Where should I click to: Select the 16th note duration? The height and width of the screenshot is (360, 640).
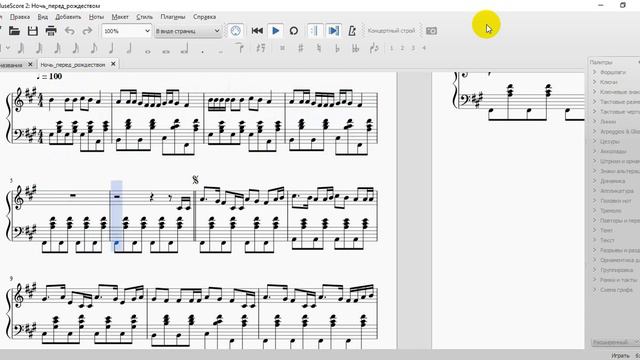pos(76,48)
